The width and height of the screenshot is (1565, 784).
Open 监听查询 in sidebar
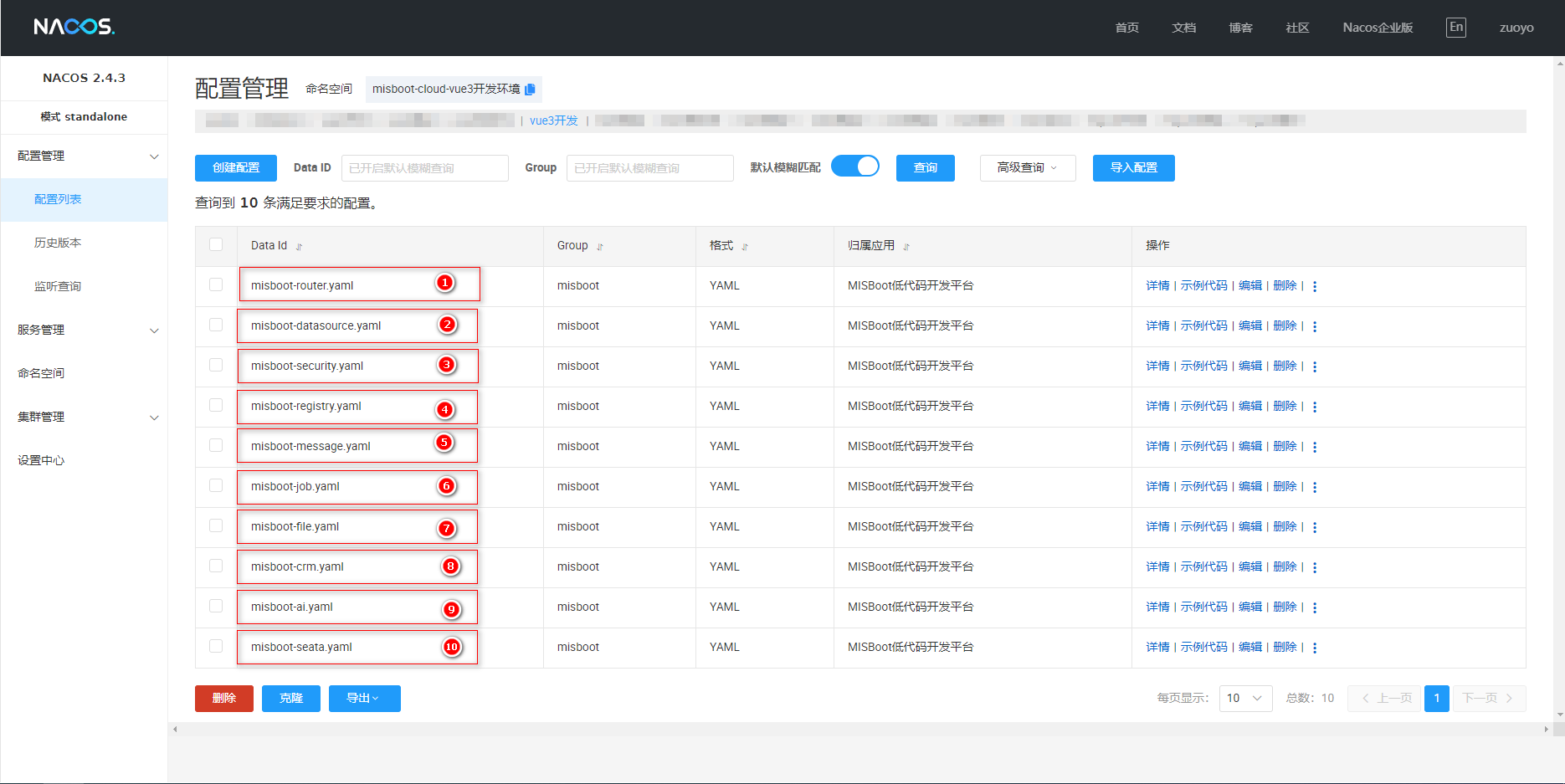coord(84,286)
